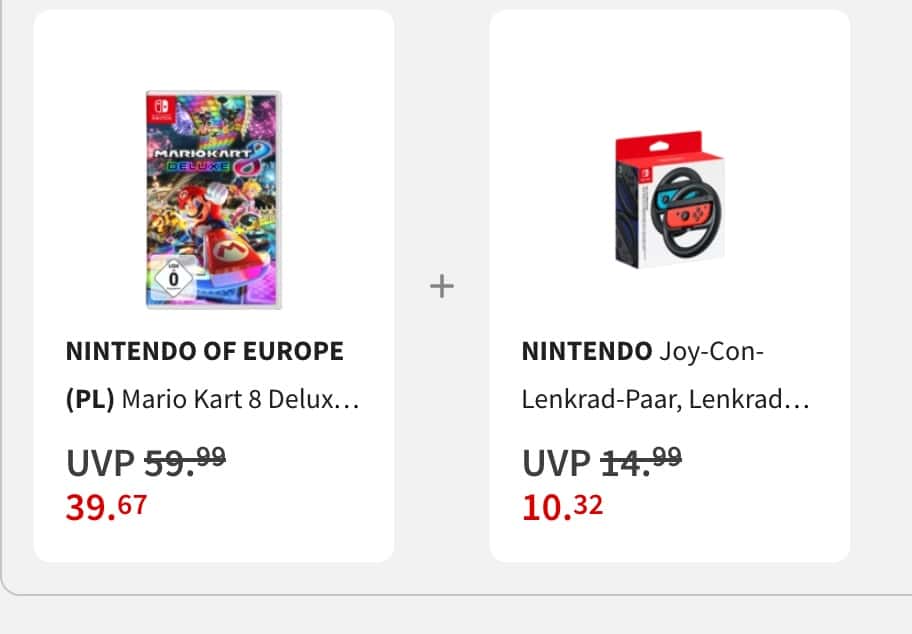Select the Mario Kart product card background
The width and height of the screenshot is (912, 634).
[213, 286]
